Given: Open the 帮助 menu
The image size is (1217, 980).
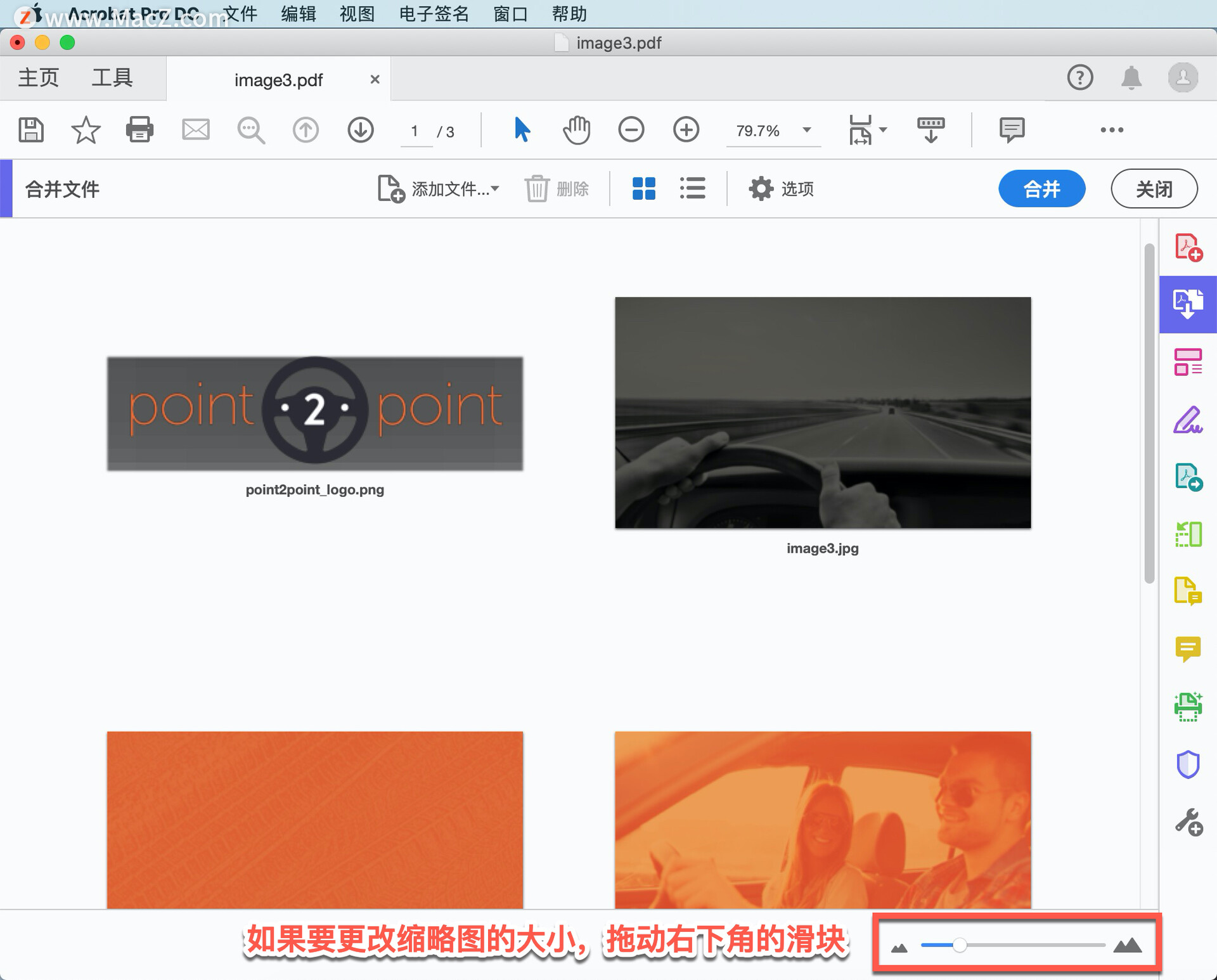Looking at the screenshot, I should click(569, 13).
